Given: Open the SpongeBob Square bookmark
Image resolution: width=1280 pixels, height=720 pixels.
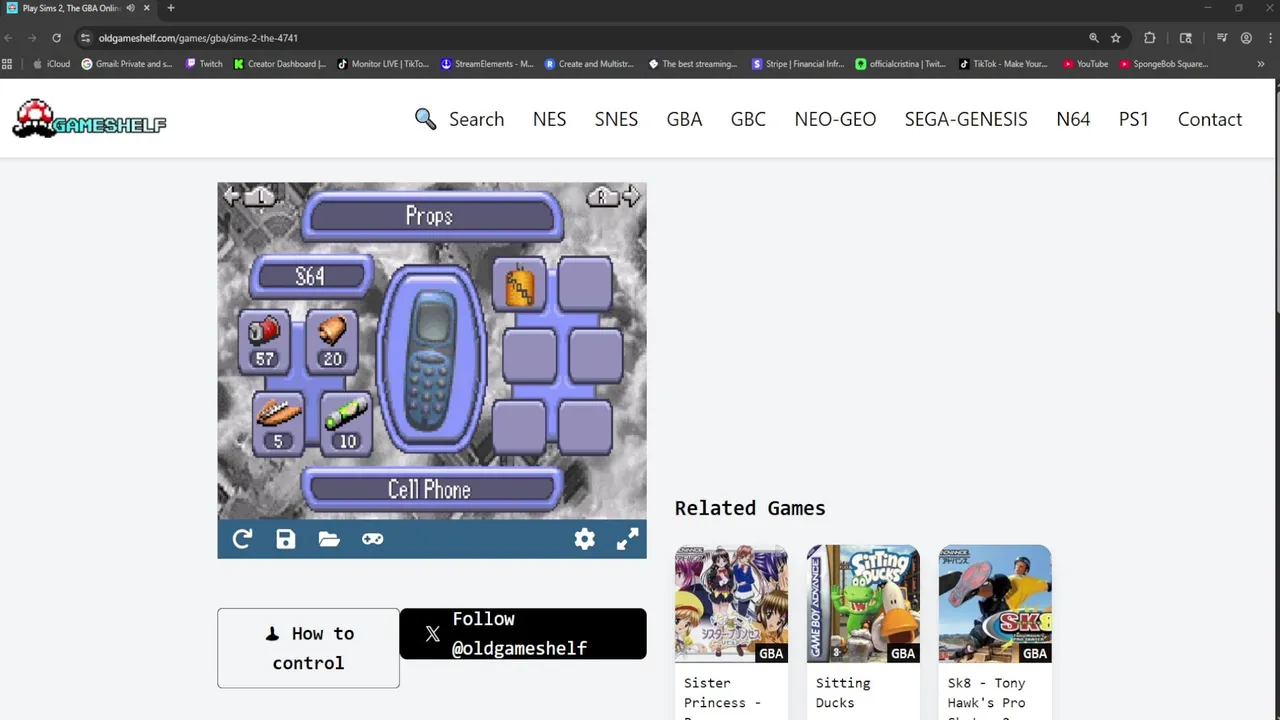Looking at the screenshot, I should pos(1164,64).
